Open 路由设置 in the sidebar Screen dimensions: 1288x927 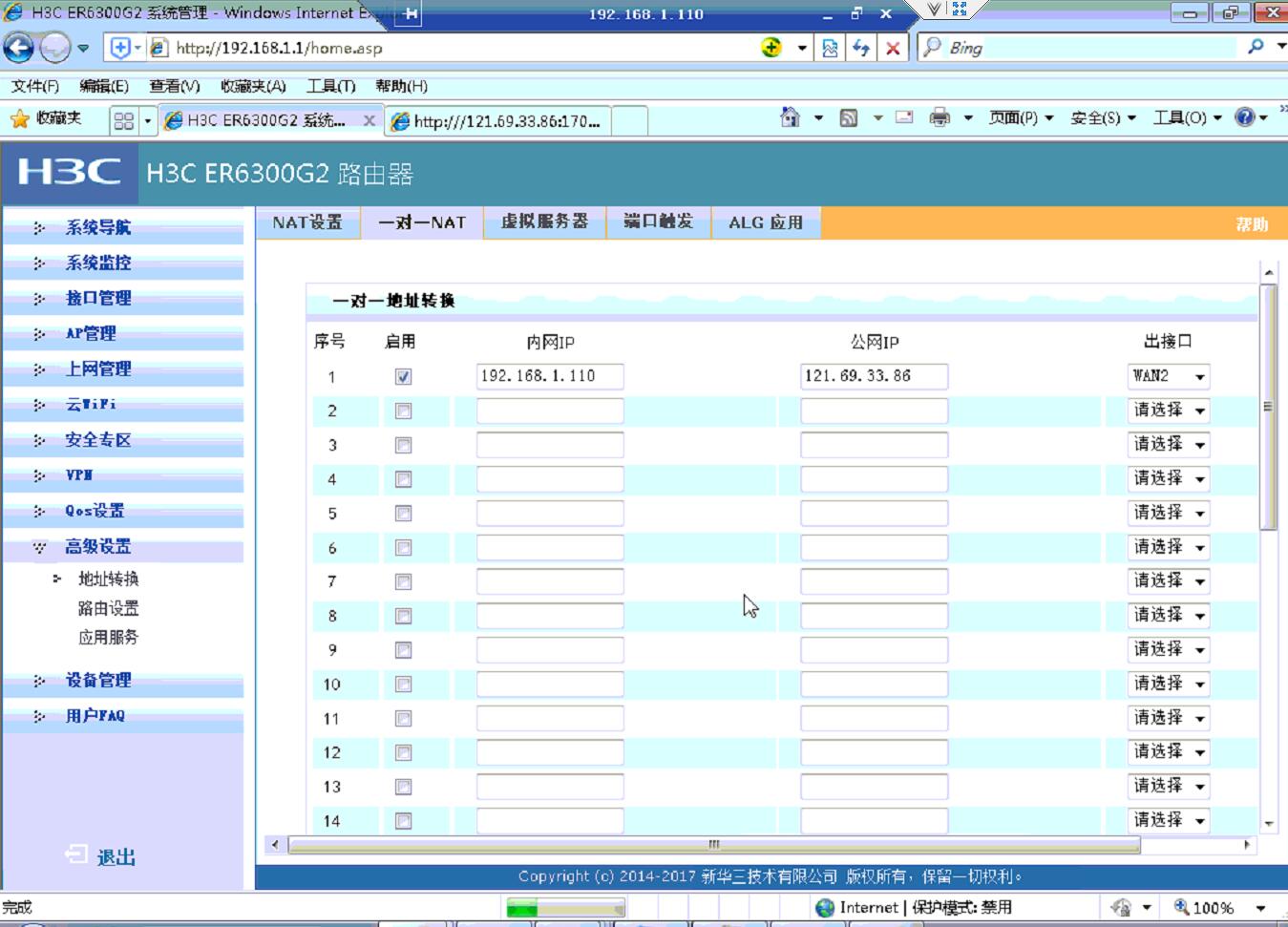[x=108, y=608]
